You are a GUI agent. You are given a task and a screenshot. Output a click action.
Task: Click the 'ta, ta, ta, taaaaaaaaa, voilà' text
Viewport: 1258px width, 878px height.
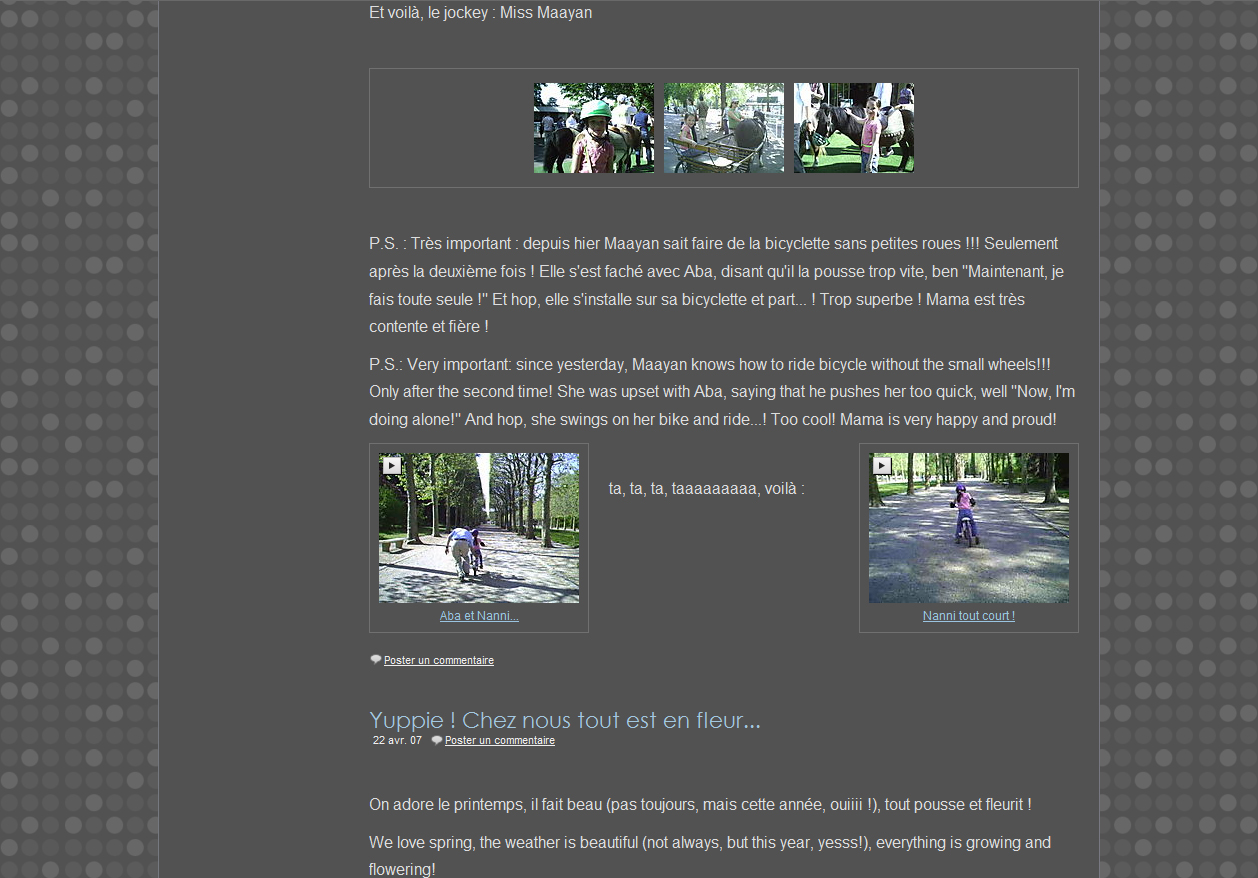coord(706,489)
